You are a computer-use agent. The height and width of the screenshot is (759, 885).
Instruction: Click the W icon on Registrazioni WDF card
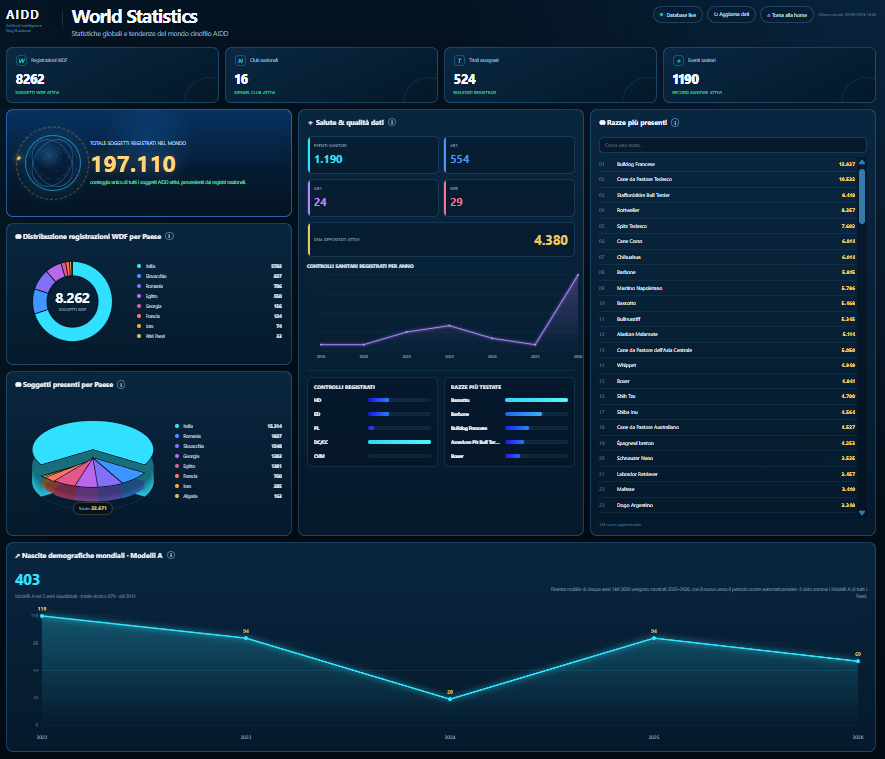[x=21, y=60]
